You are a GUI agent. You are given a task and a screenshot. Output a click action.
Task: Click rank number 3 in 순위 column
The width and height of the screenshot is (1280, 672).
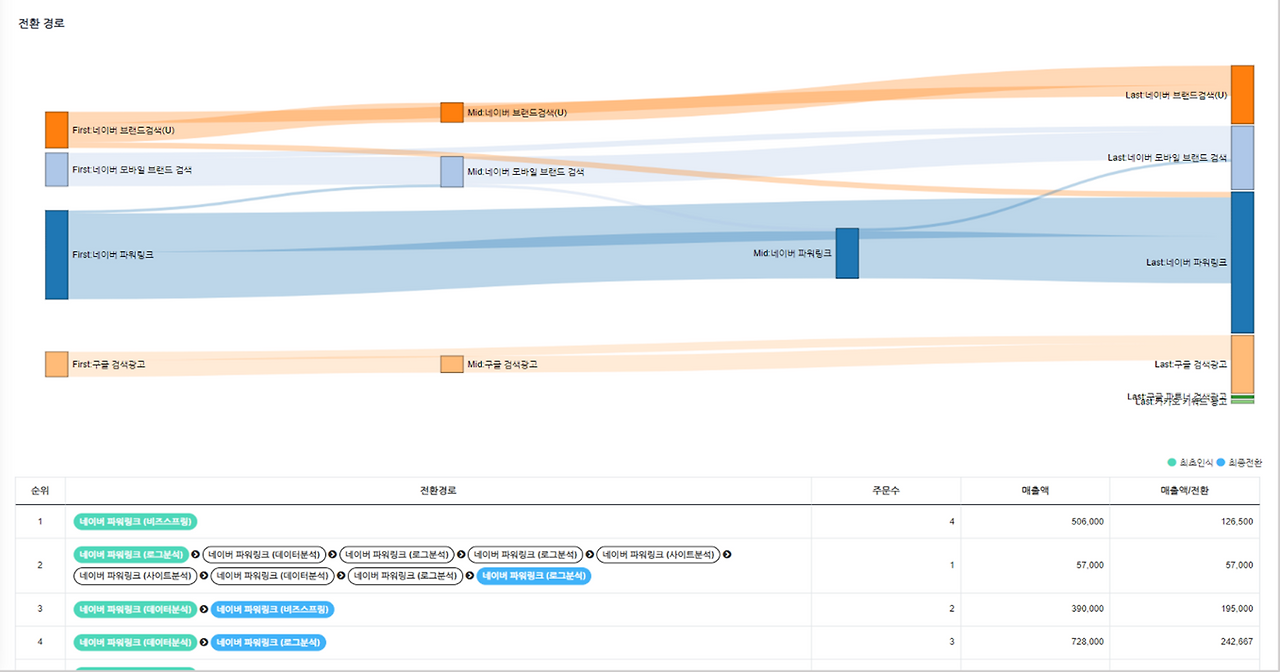tap(40, 609)
